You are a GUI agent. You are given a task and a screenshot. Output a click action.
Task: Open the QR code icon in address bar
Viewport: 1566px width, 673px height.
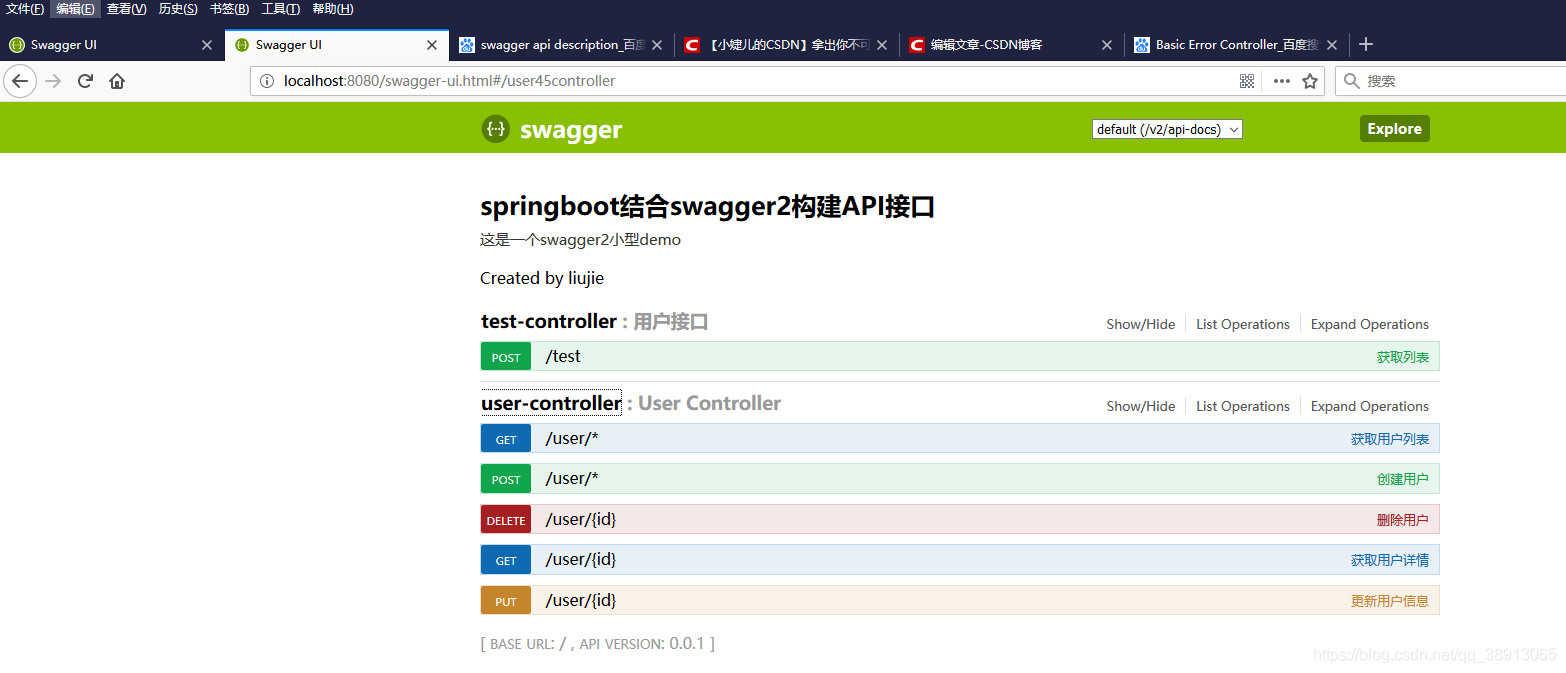[x=1247, y=81]
